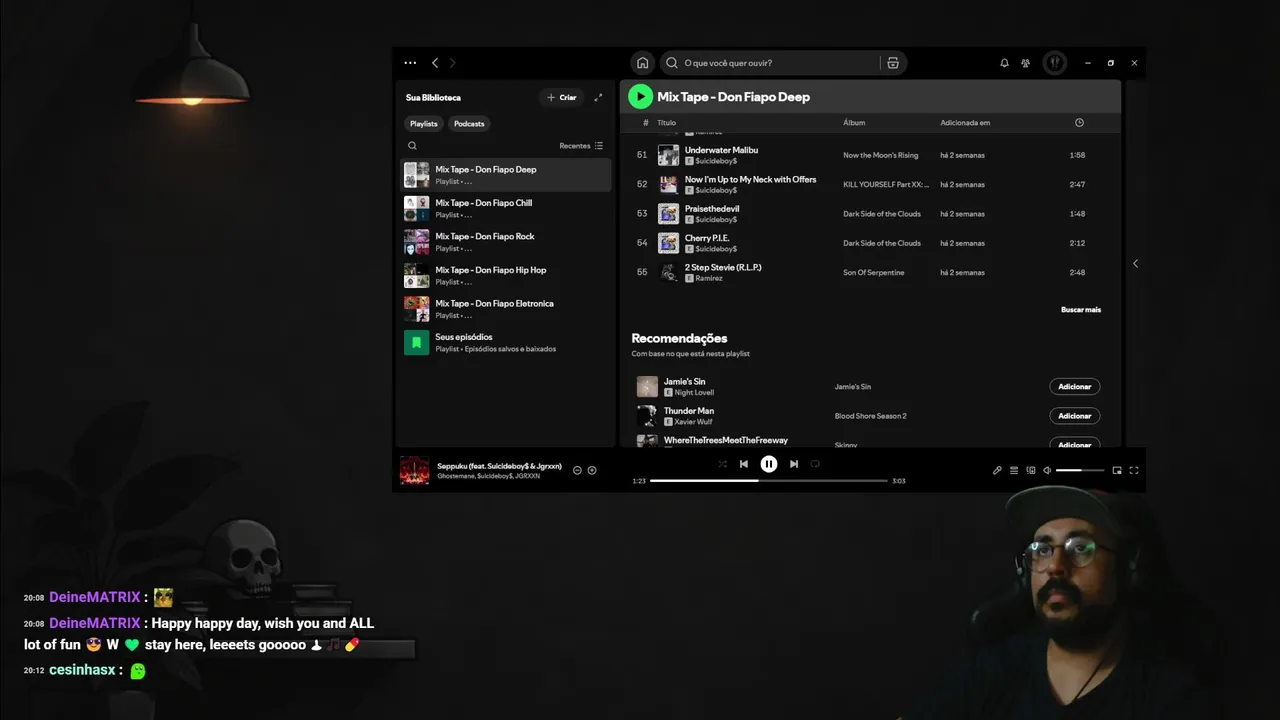1280x720 pixels.
Task: Add Thunder Man with its Adicionar button
Action: pyautogui.click(x=1075, y=416)
